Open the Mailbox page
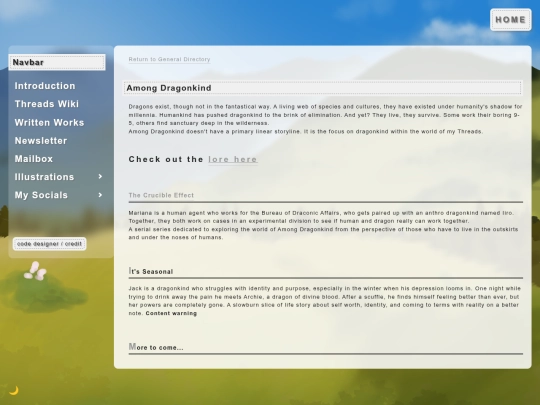 (x=34, y=159)
